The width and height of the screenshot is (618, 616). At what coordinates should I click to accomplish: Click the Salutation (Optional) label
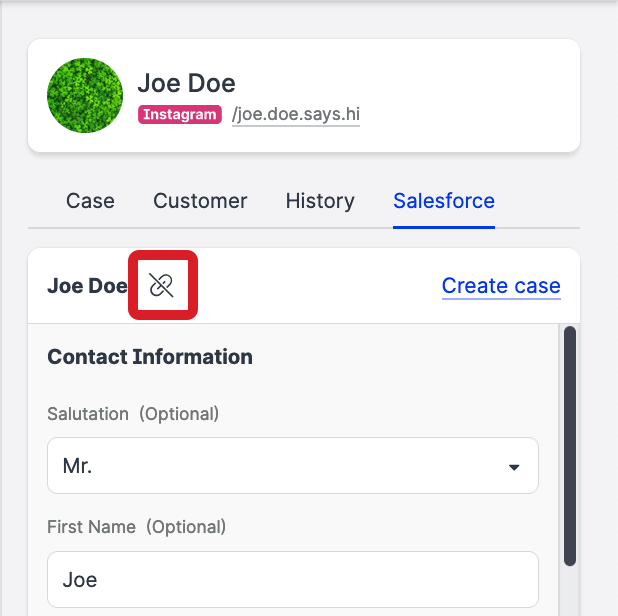133,413
